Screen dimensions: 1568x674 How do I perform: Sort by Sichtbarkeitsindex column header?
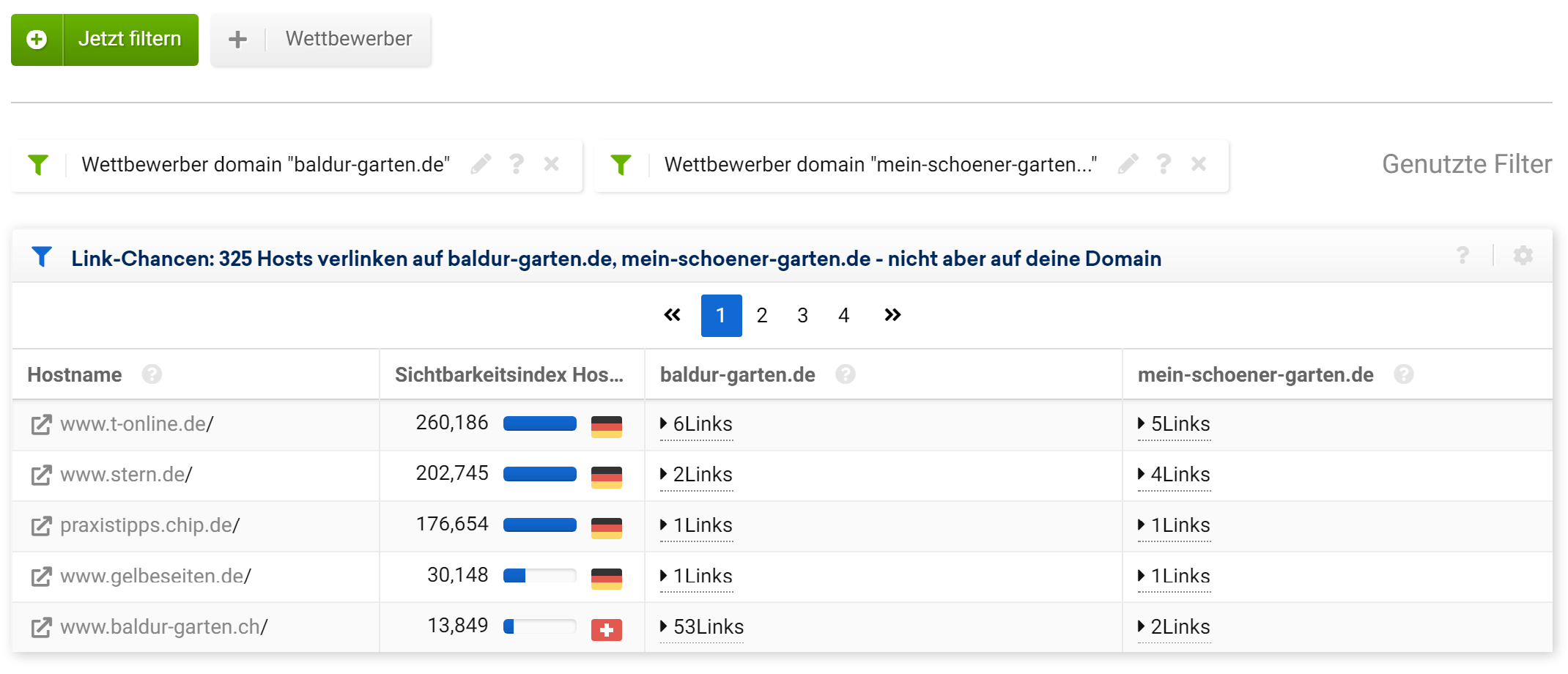point(509,375)
